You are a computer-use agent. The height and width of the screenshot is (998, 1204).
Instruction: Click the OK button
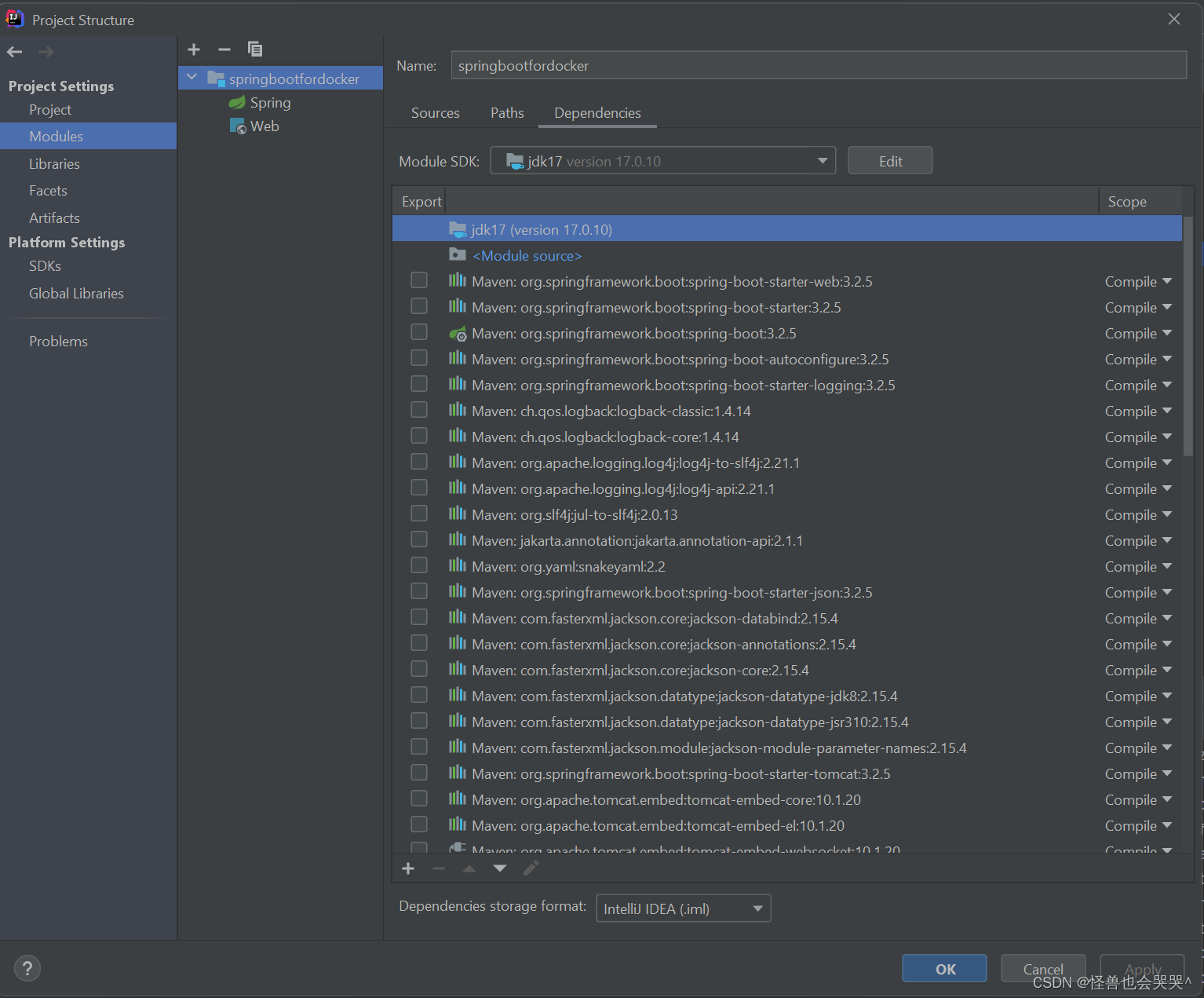945,969
